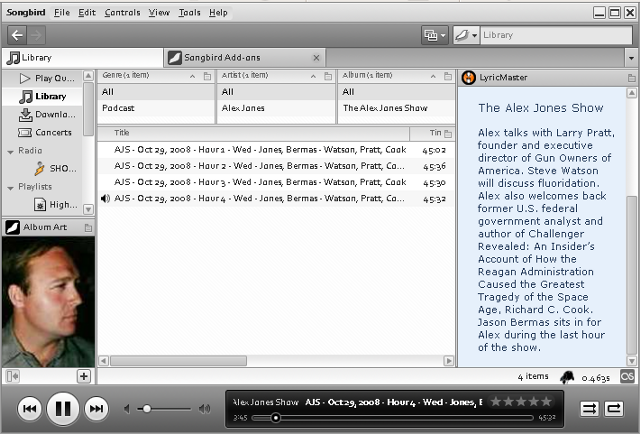Switch to the Songbird Add-ons tab
This screenshot has width=640, height=434.
coord(244,58)
